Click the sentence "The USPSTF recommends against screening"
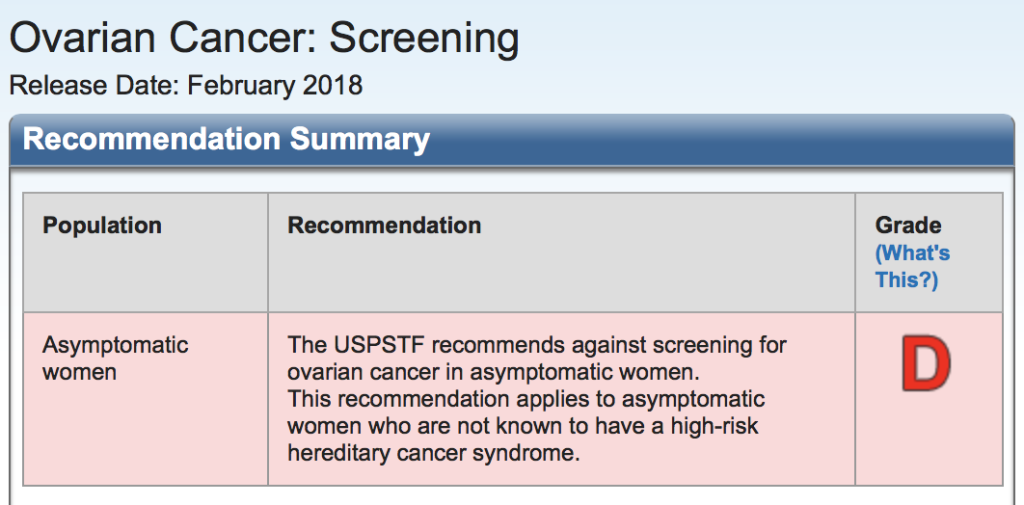The image size is (1024, 505). pyautogui.click(x=537, y=346)
